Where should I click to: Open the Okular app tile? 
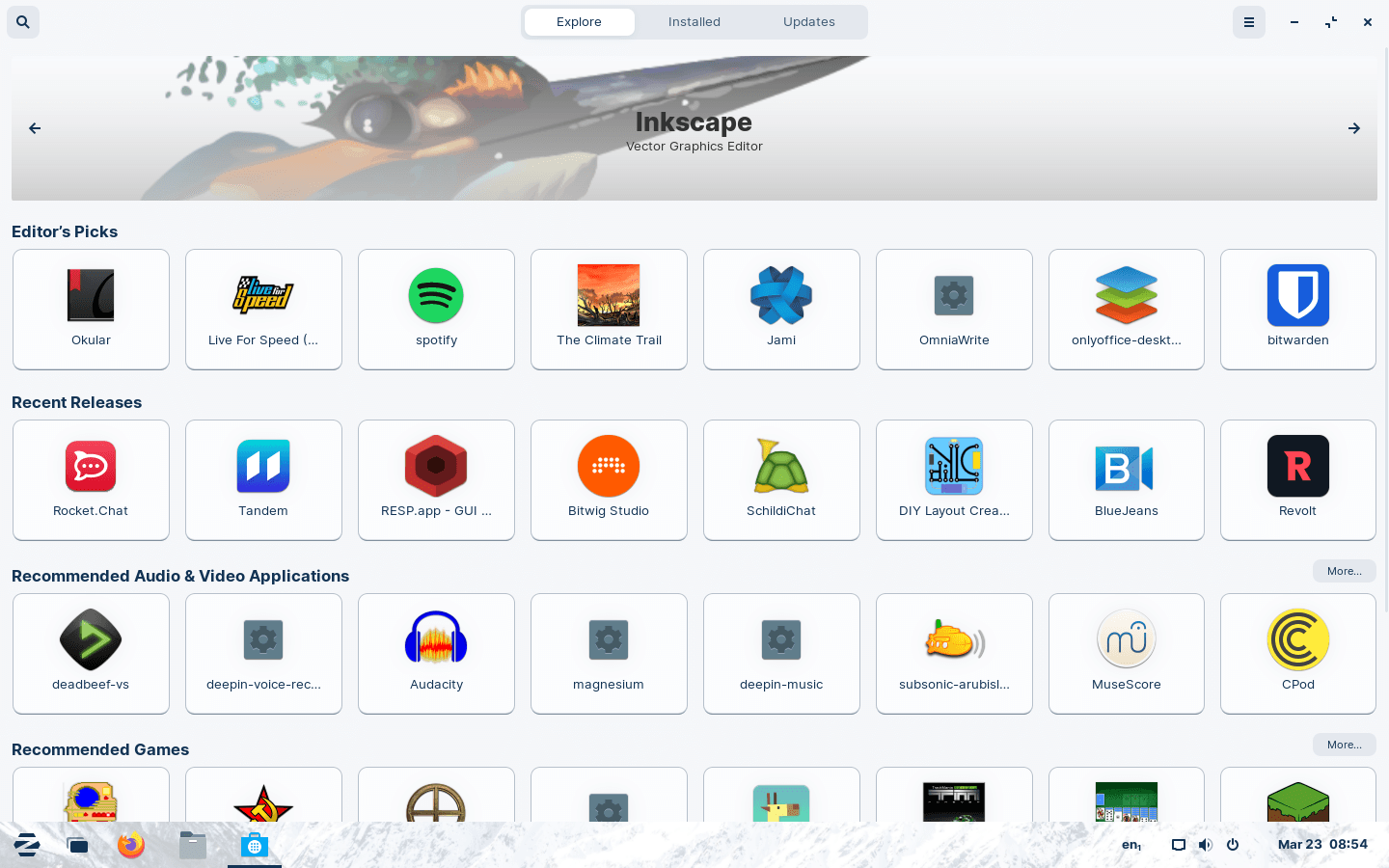point(91,310)
